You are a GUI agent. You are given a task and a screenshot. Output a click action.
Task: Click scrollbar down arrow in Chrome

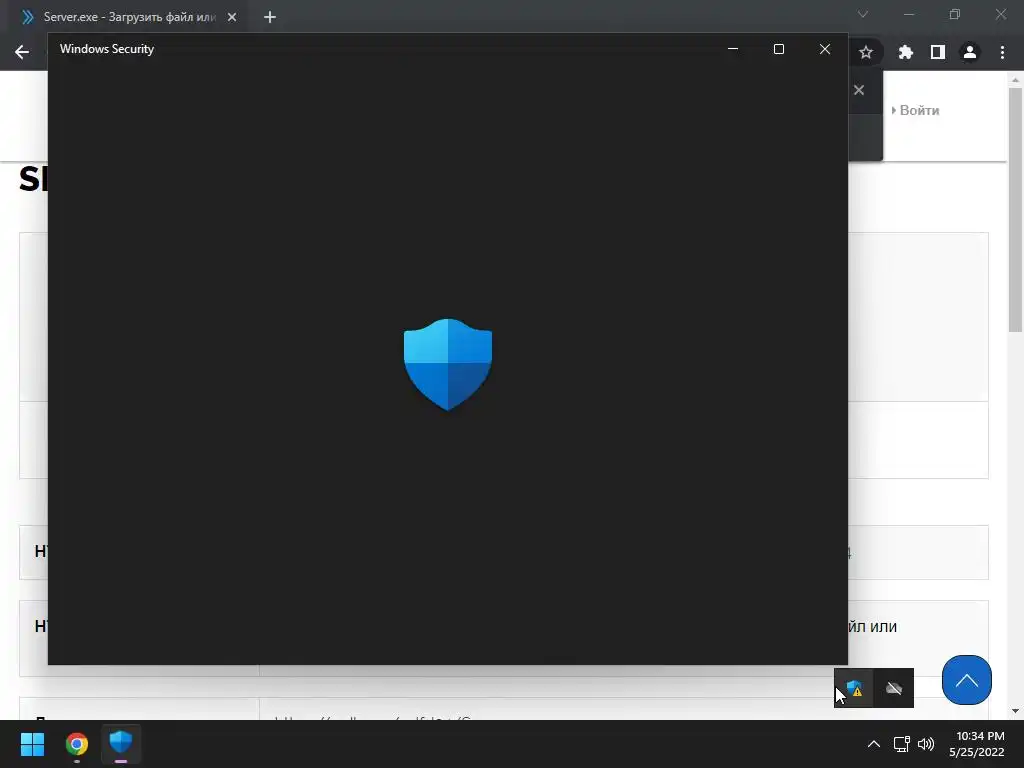click(x=1014, y=711)
